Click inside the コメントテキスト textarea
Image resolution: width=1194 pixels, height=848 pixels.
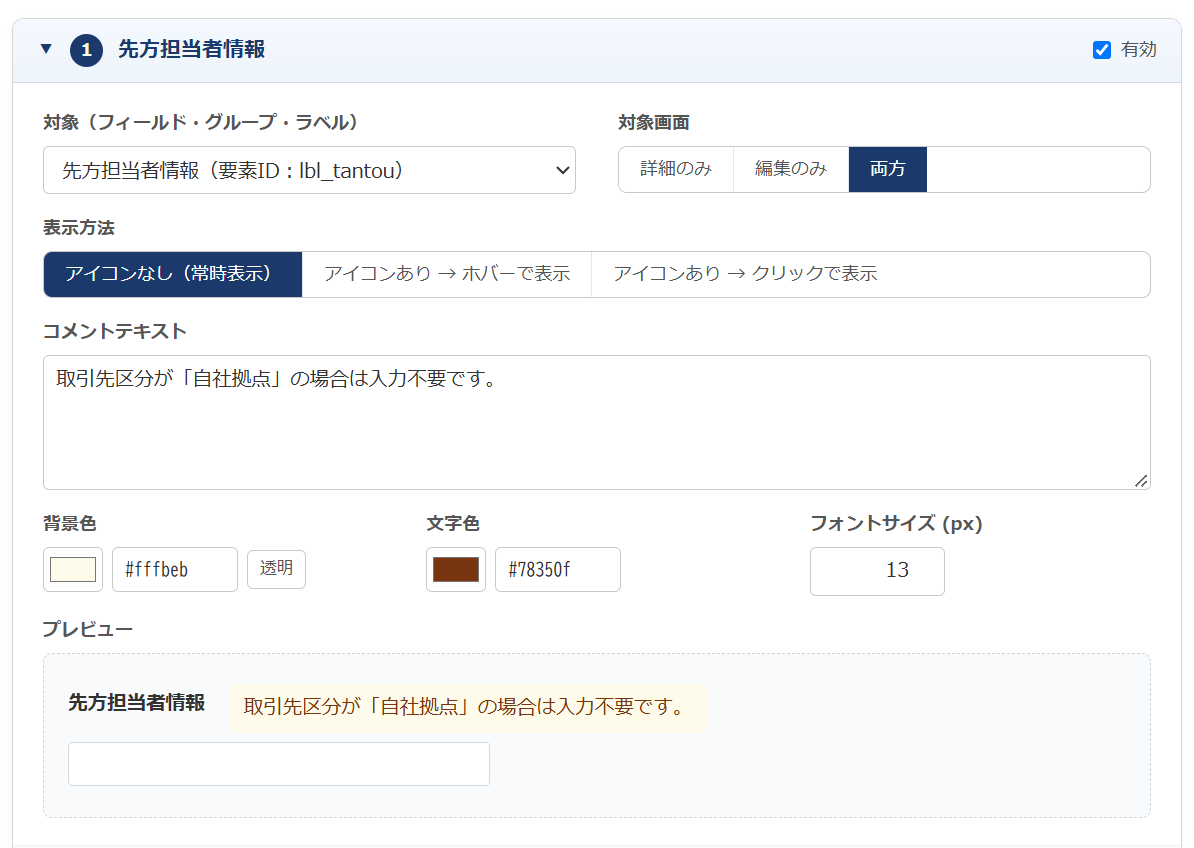(x=596, y=422)
